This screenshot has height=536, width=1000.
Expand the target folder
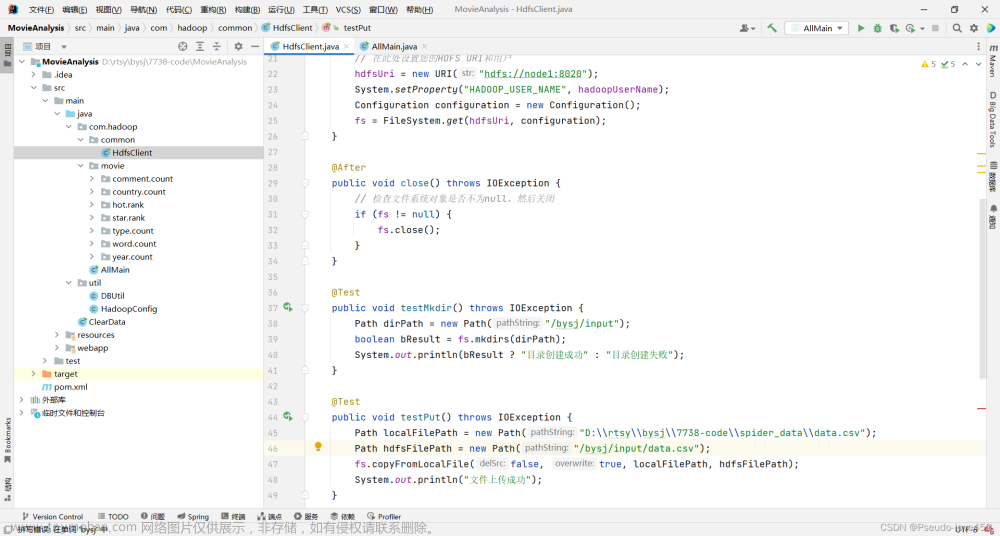point(34,374)
